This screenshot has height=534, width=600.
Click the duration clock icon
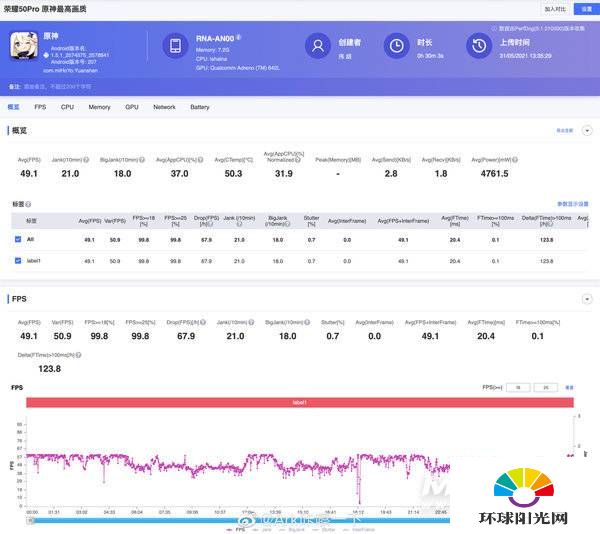pyautogui.click(x=396, y=46)
